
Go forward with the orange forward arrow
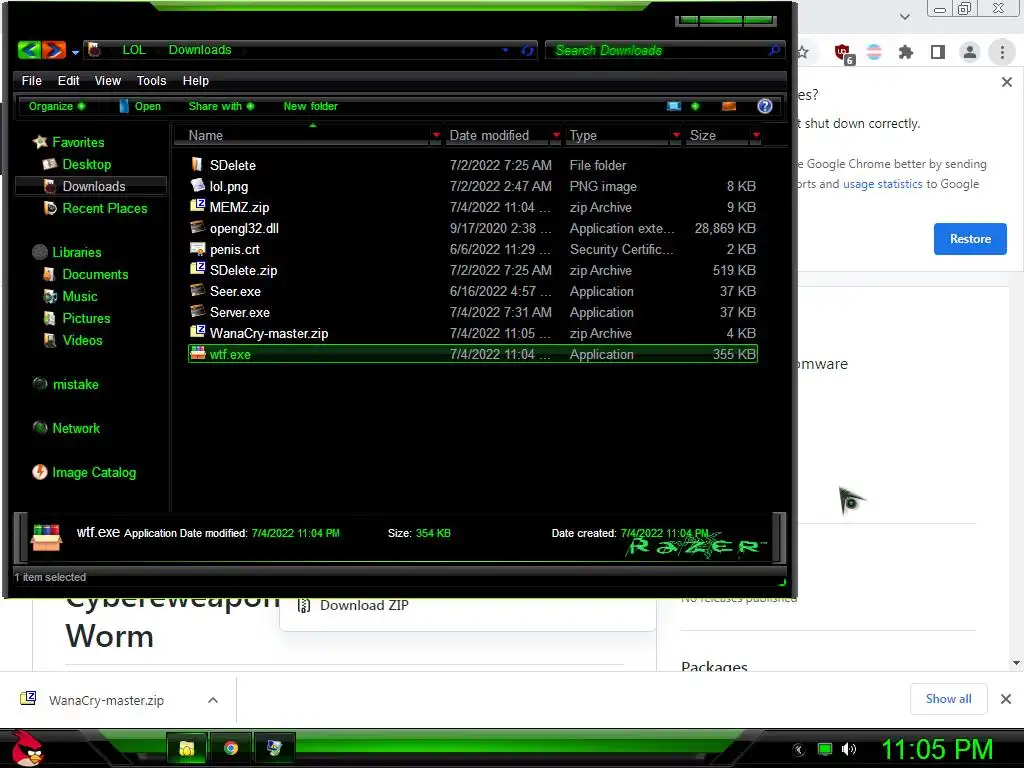pos(54,50)
